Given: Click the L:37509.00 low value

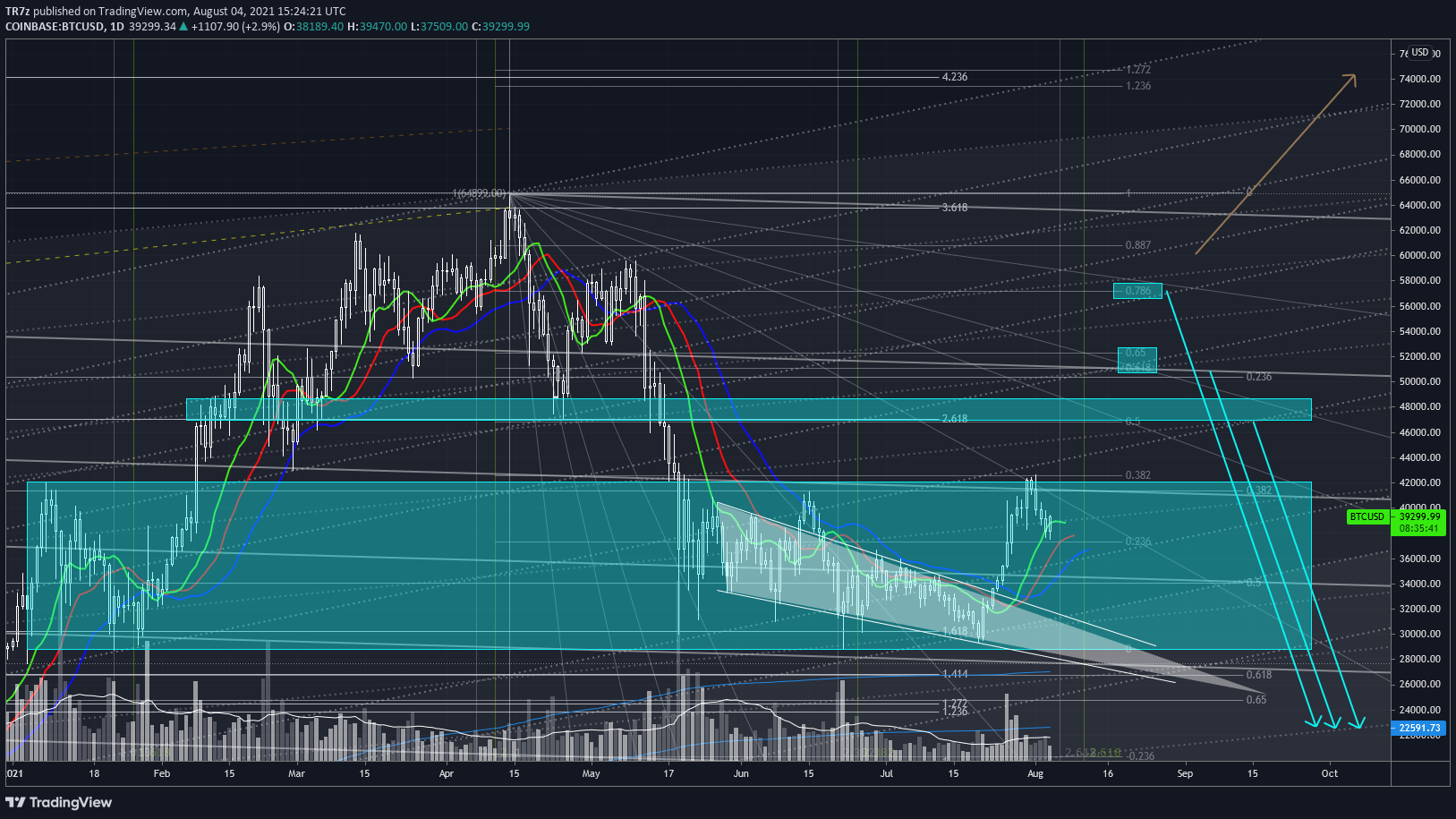Looking at the screenshot, I should point(439,26).
